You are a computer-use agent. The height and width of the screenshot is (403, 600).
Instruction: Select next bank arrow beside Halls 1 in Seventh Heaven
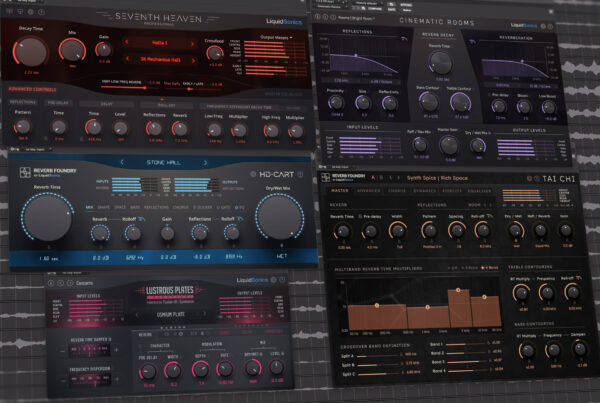(192, 44)
